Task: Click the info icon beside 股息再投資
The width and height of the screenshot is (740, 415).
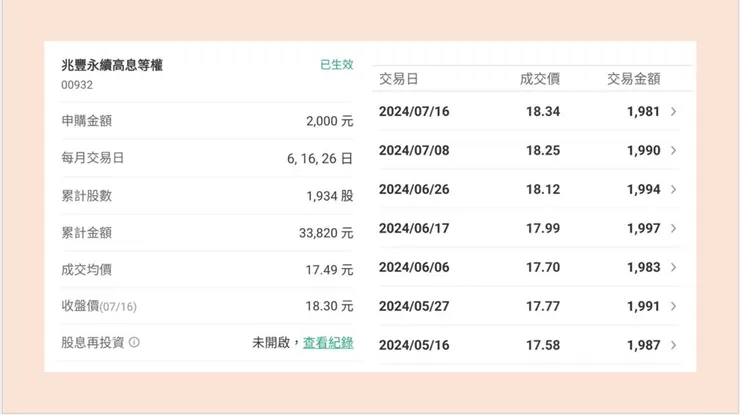Action: 134,342
